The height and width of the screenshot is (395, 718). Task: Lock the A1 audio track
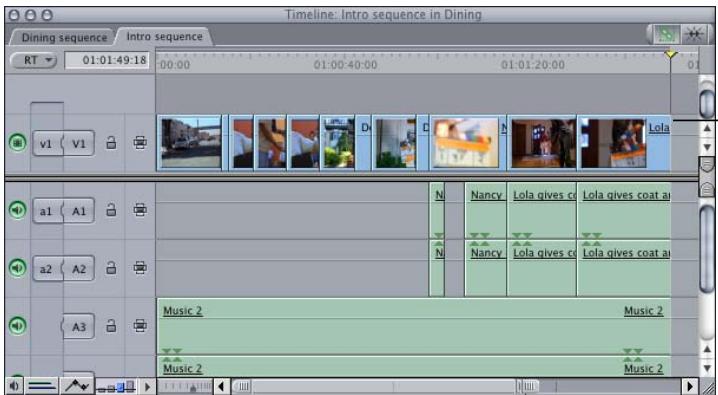111,210
